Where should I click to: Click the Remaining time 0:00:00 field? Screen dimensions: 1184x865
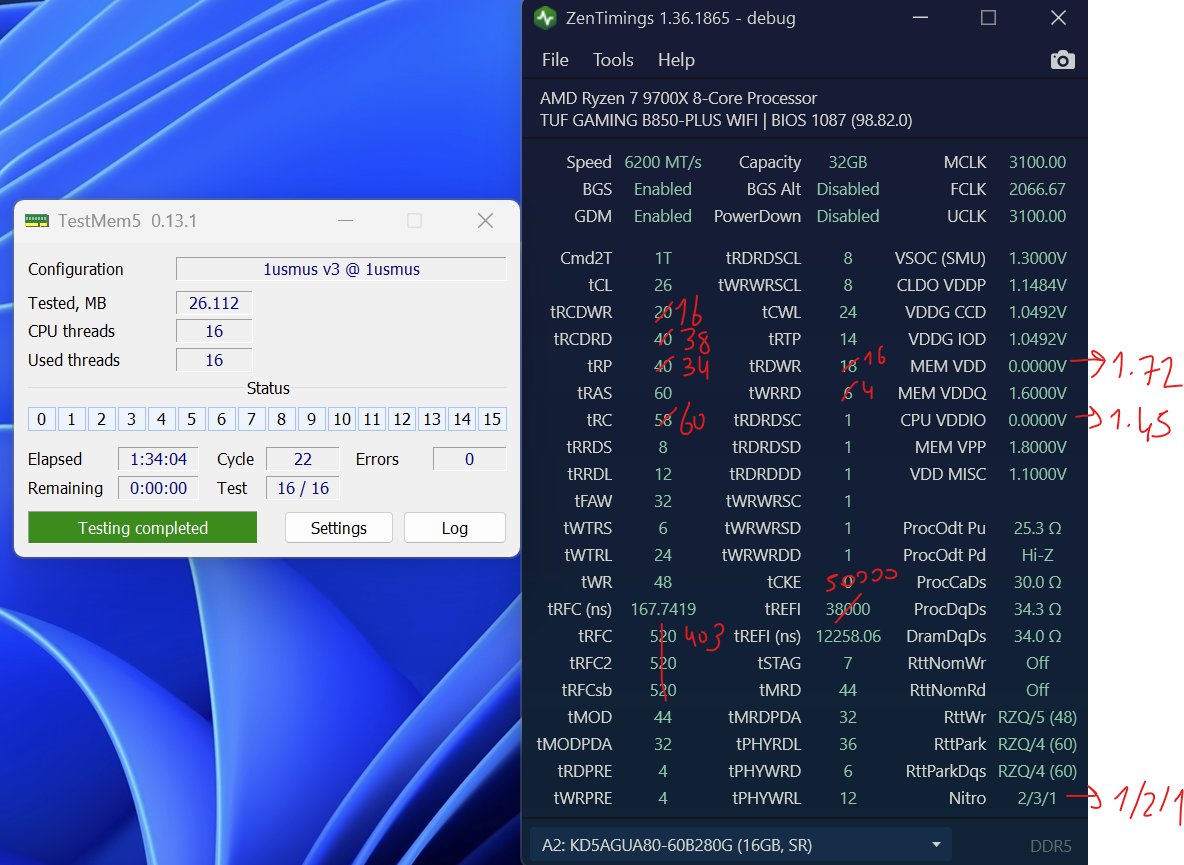point(158,488)
